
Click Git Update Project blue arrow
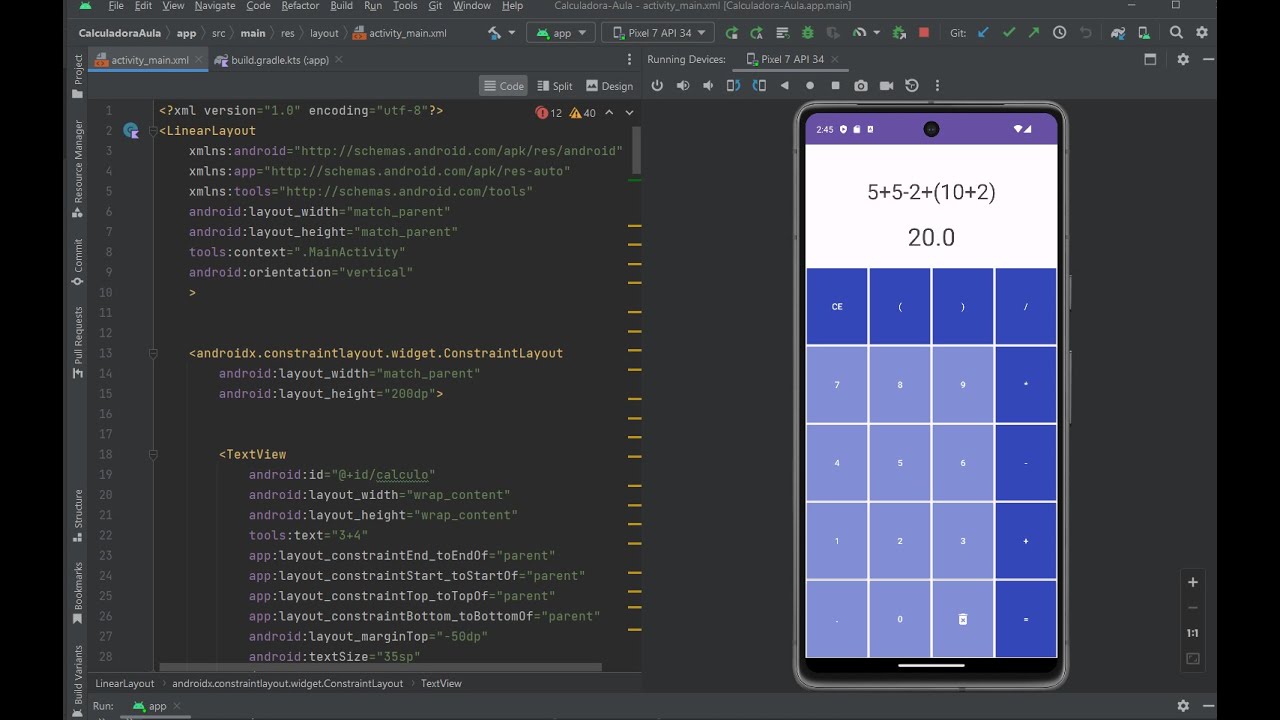click(983, 33)
